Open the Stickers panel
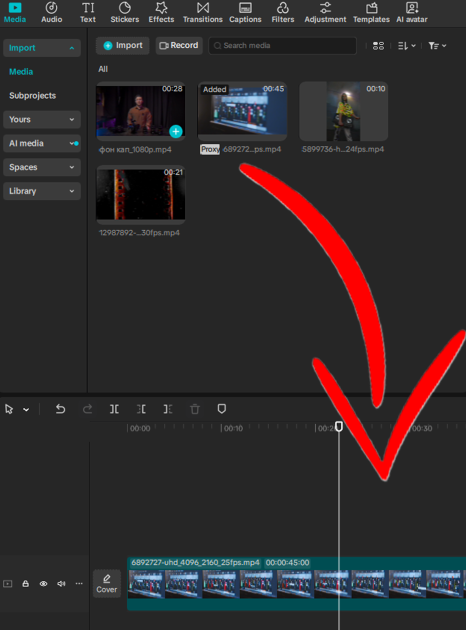Image resolution: width=466 pixels, height=630 pixels. pos(125,12)
